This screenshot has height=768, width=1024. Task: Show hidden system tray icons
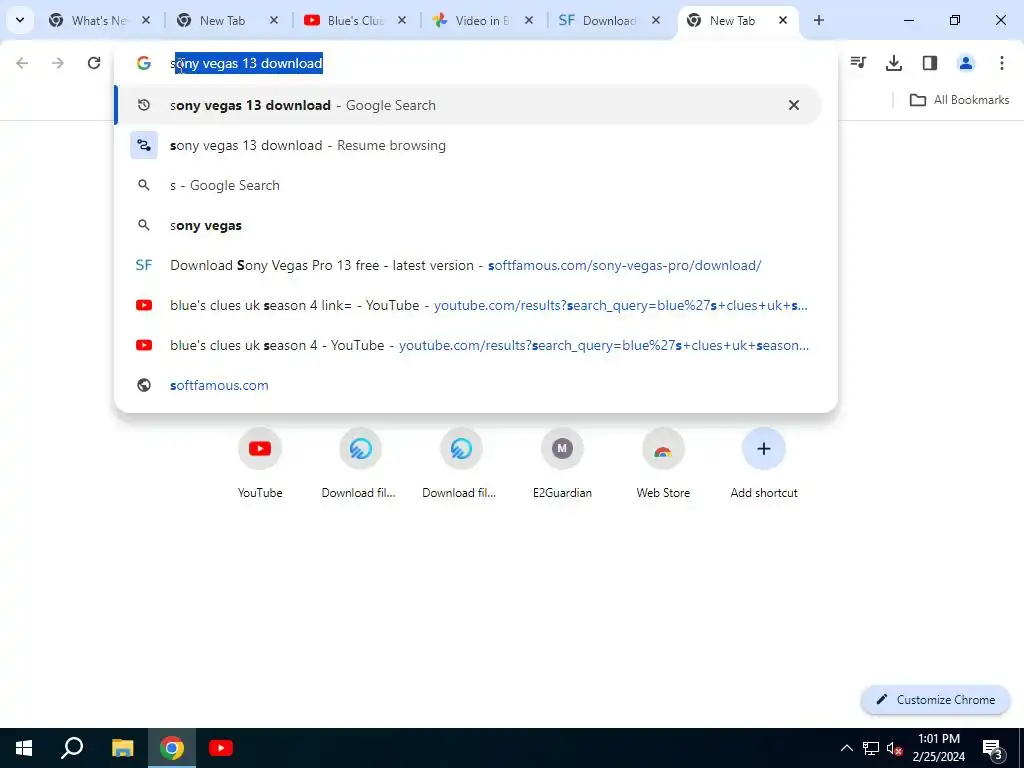click(x=846, y=748)
